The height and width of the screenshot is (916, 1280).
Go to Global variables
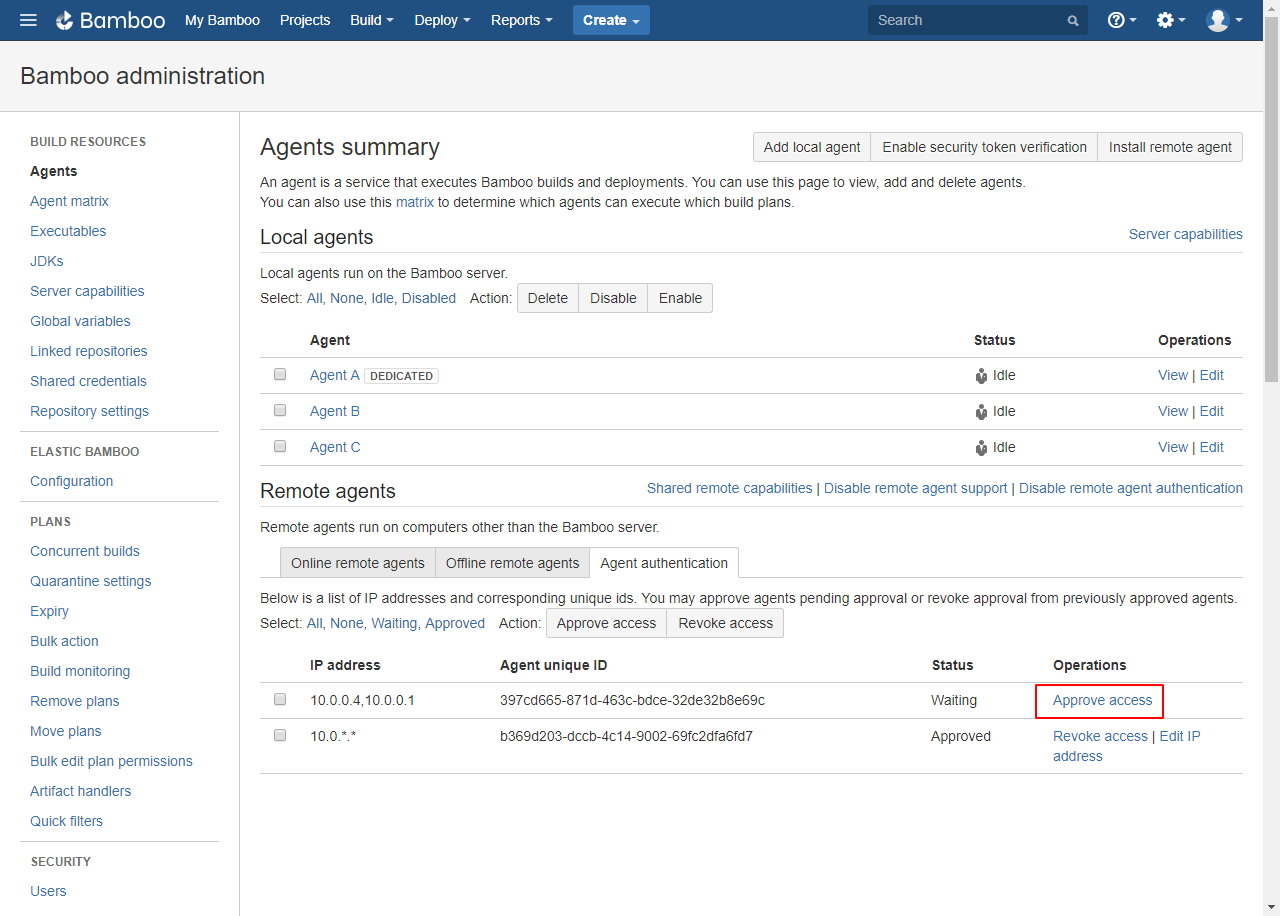coord(80,321)
